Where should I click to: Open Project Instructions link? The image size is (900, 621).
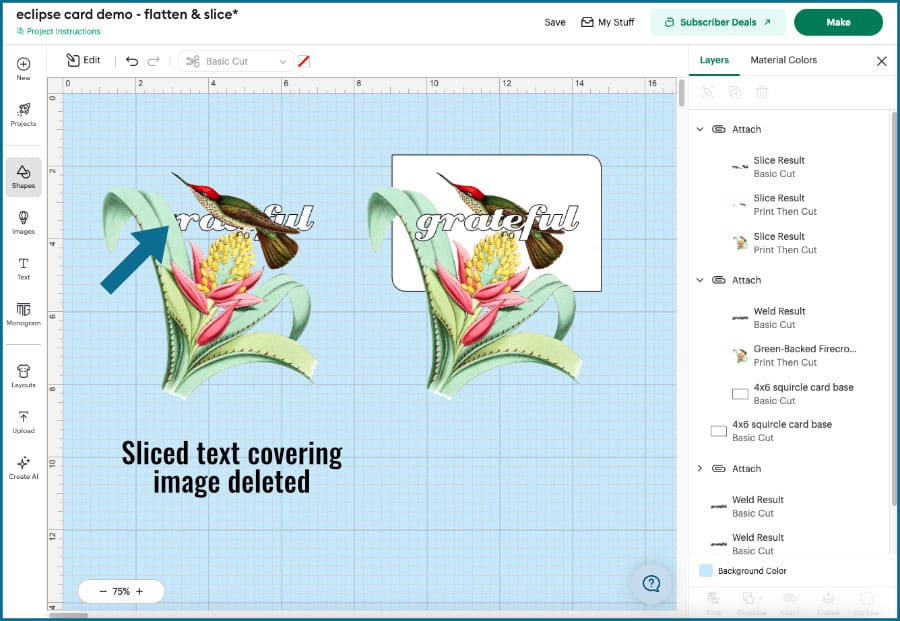click(59, 32)
